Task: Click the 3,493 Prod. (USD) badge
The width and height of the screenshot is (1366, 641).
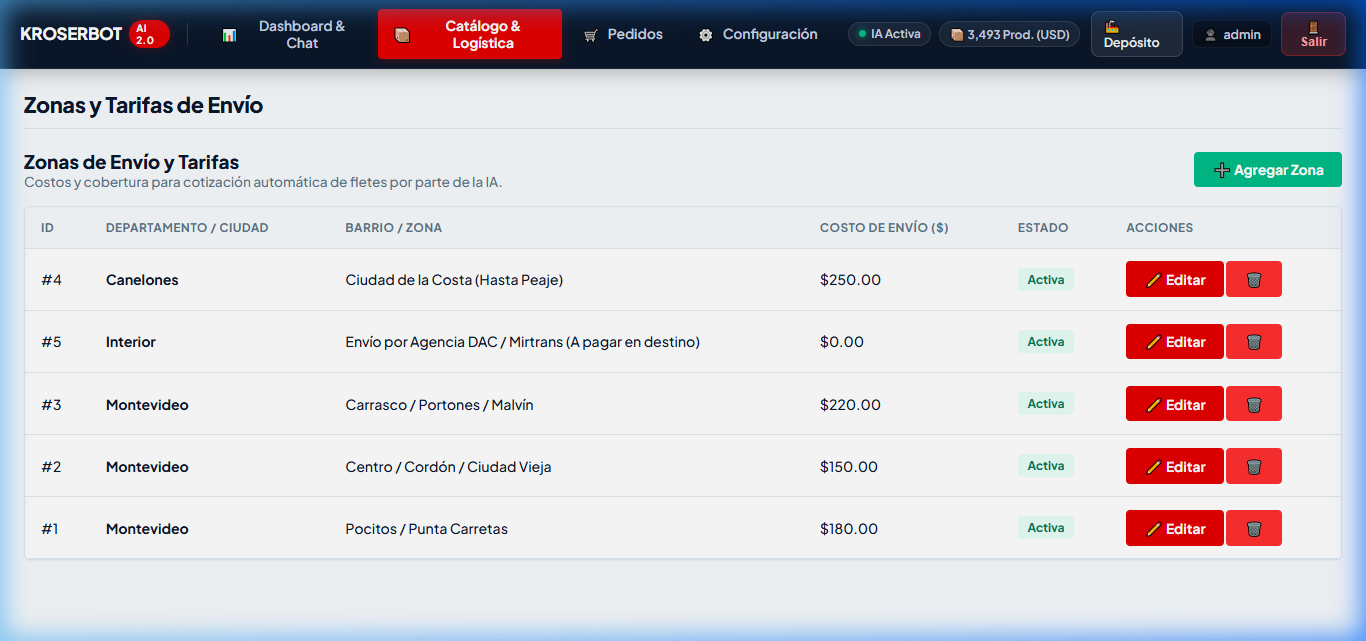Action: point(1010,34)
